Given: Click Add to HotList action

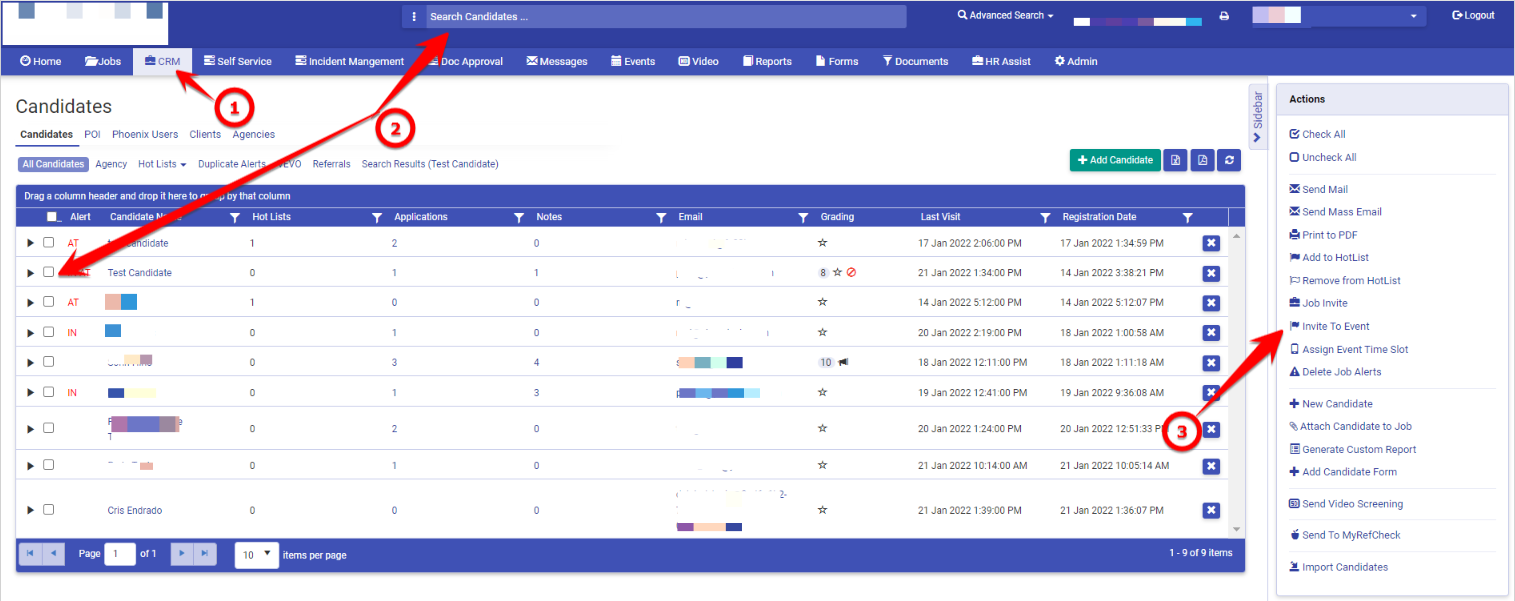Looking at the screenshot, I should (1329, 258).
